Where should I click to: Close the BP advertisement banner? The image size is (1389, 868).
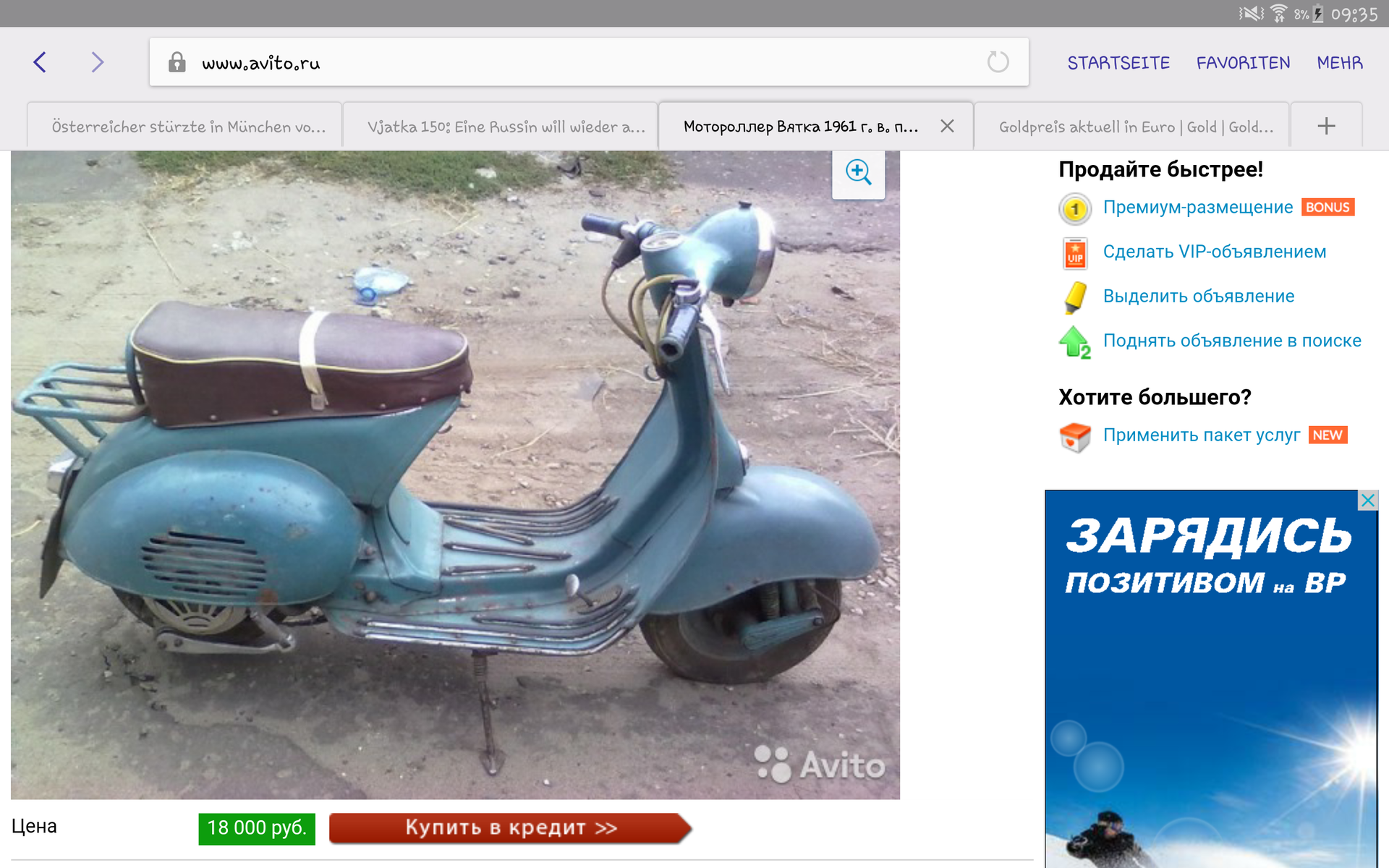1367,501
